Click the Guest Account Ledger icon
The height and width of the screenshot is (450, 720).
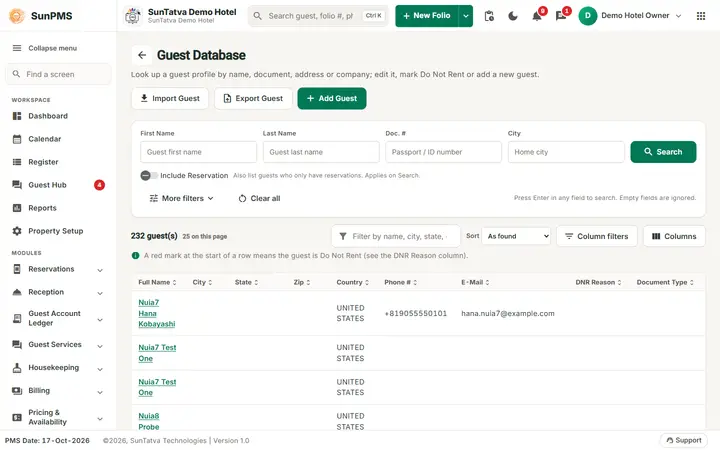click(x=17, y=318)
